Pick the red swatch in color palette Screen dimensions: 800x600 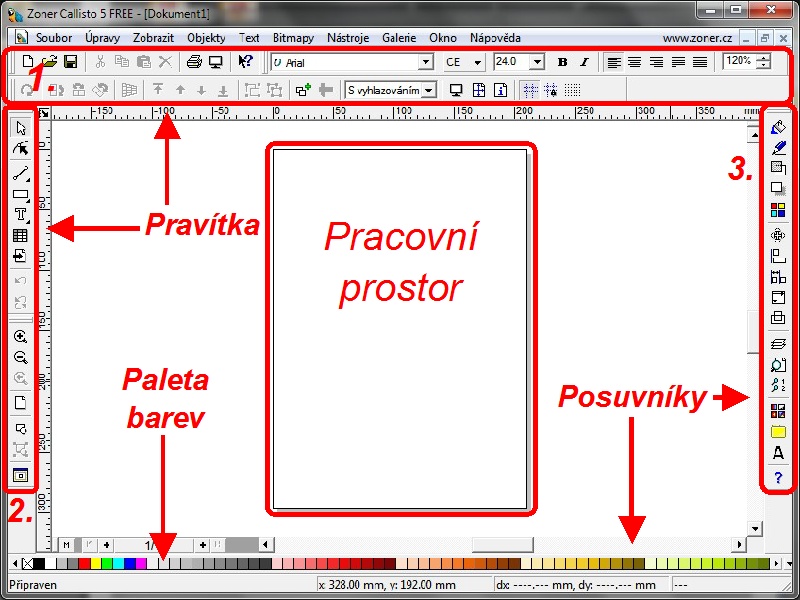coord(85,563)
